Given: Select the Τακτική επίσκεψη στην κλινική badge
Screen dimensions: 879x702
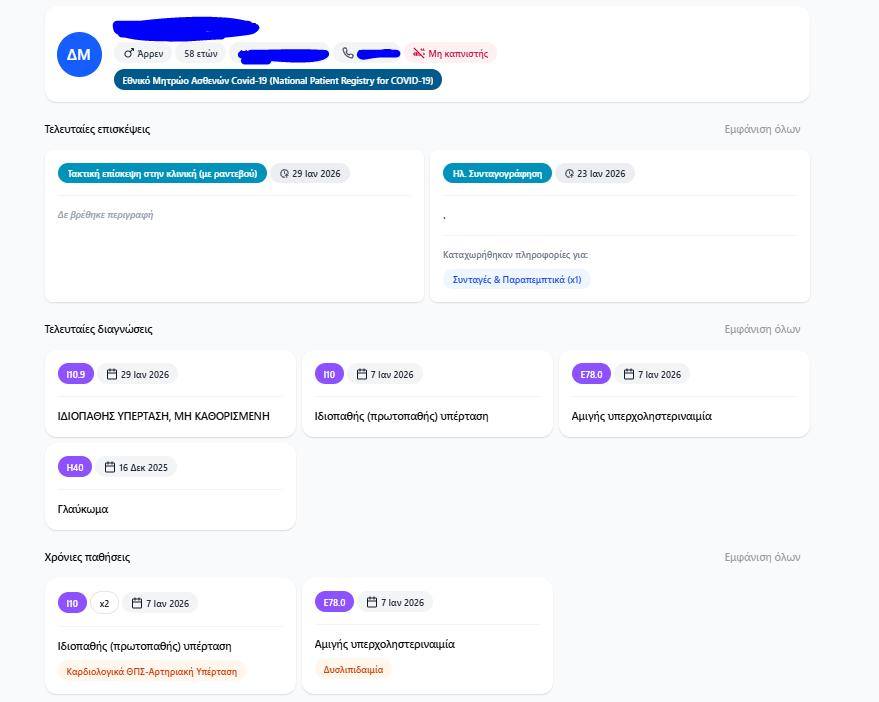Looking at the screenshot, I should (162, 174).
